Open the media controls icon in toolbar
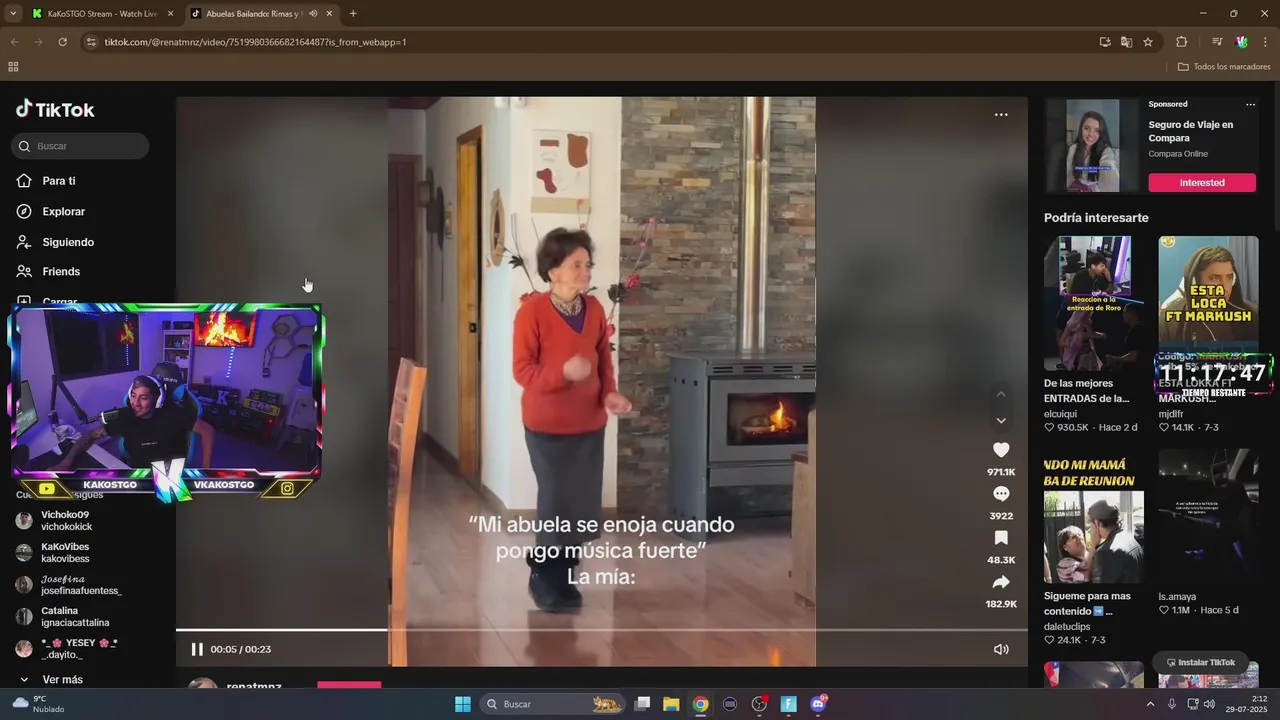The image size is (1280, 720). pos(1217,42)
